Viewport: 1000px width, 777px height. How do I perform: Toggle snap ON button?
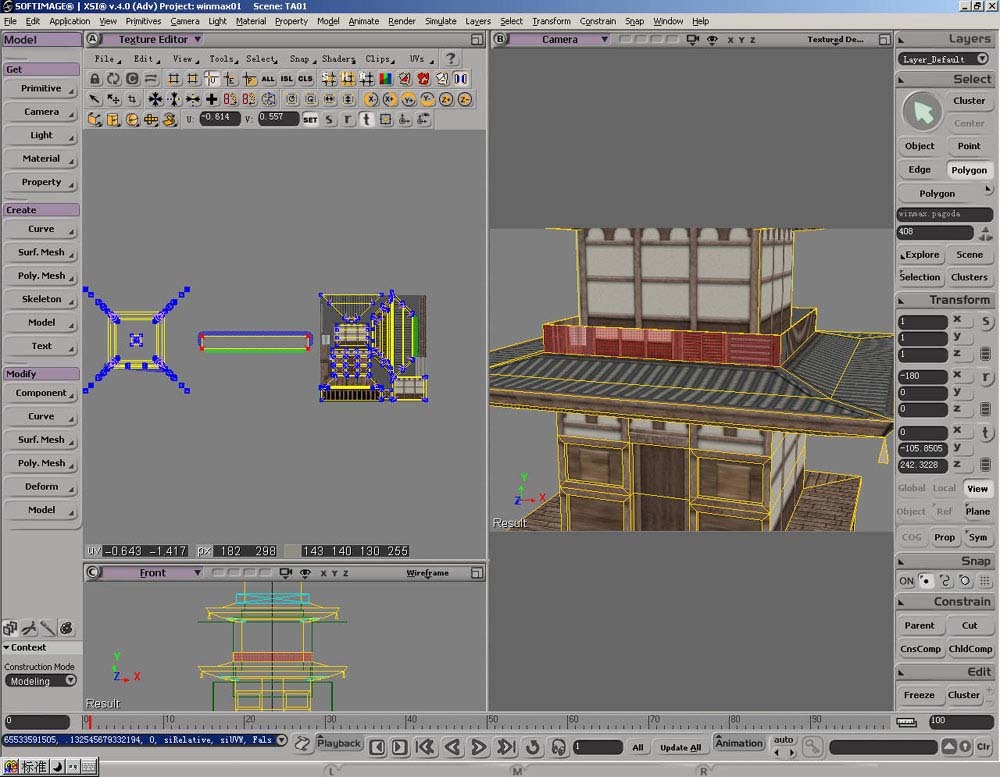coord(906,581)
